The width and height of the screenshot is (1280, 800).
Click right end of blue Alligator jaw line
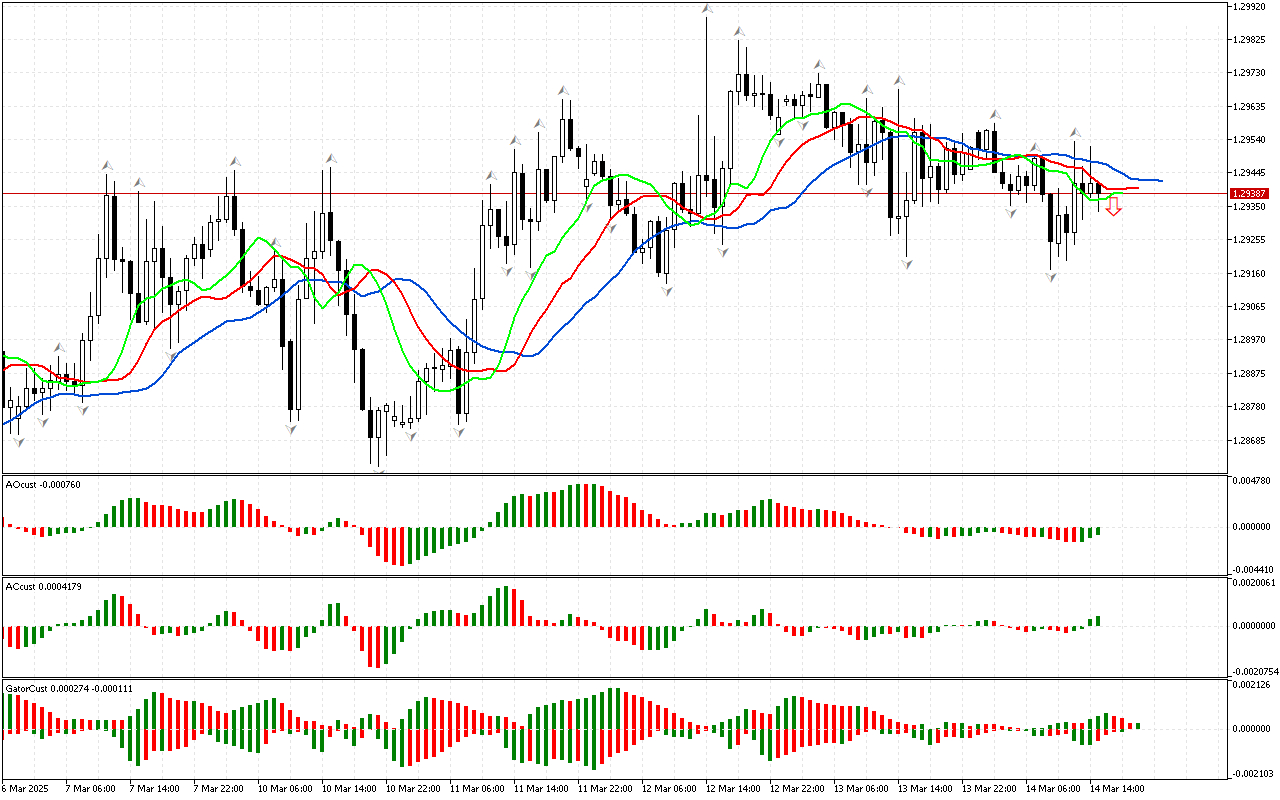point(1159,180)
